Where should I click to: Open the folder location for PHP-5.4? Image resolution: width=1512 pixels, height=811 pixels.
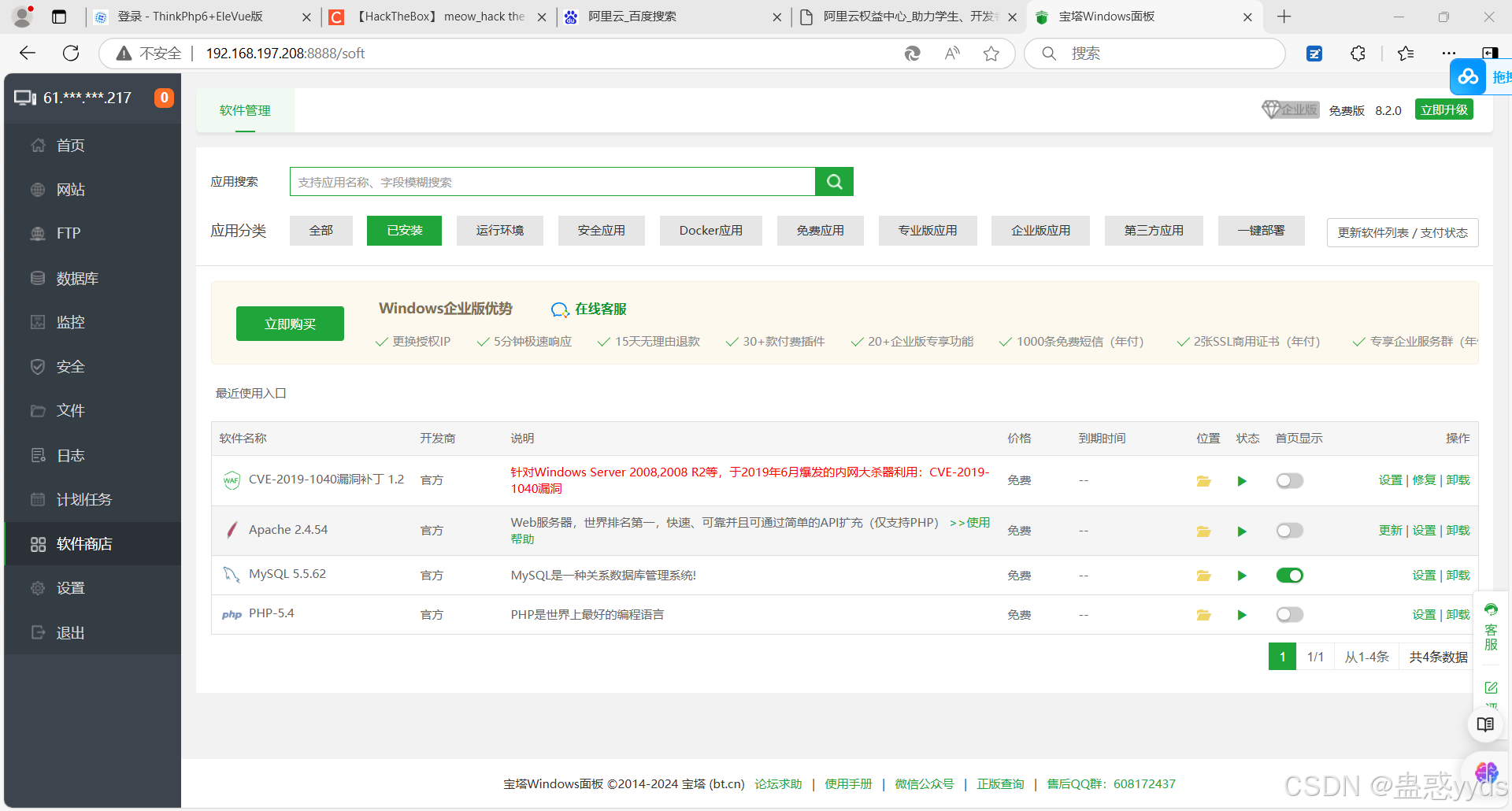tap(1203, 615)
